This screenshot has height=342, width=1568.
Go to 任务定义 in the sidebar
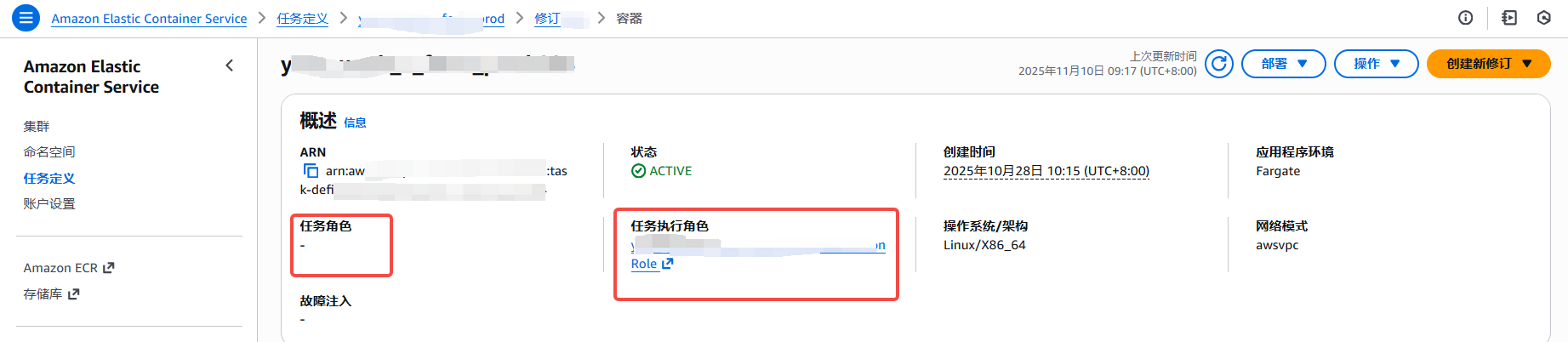pos(49,179)
